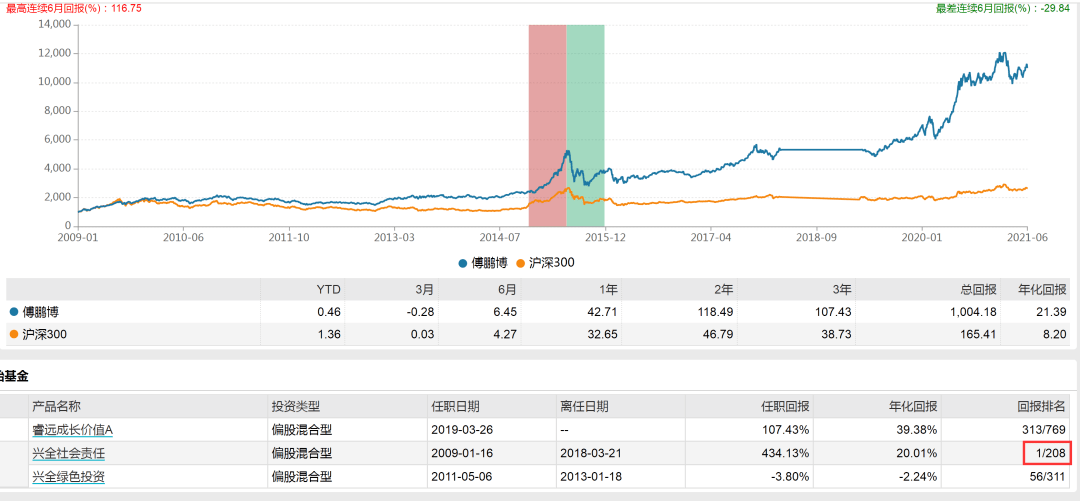
Task: Click the 产品名称 column header
Action: pos(56,406)
